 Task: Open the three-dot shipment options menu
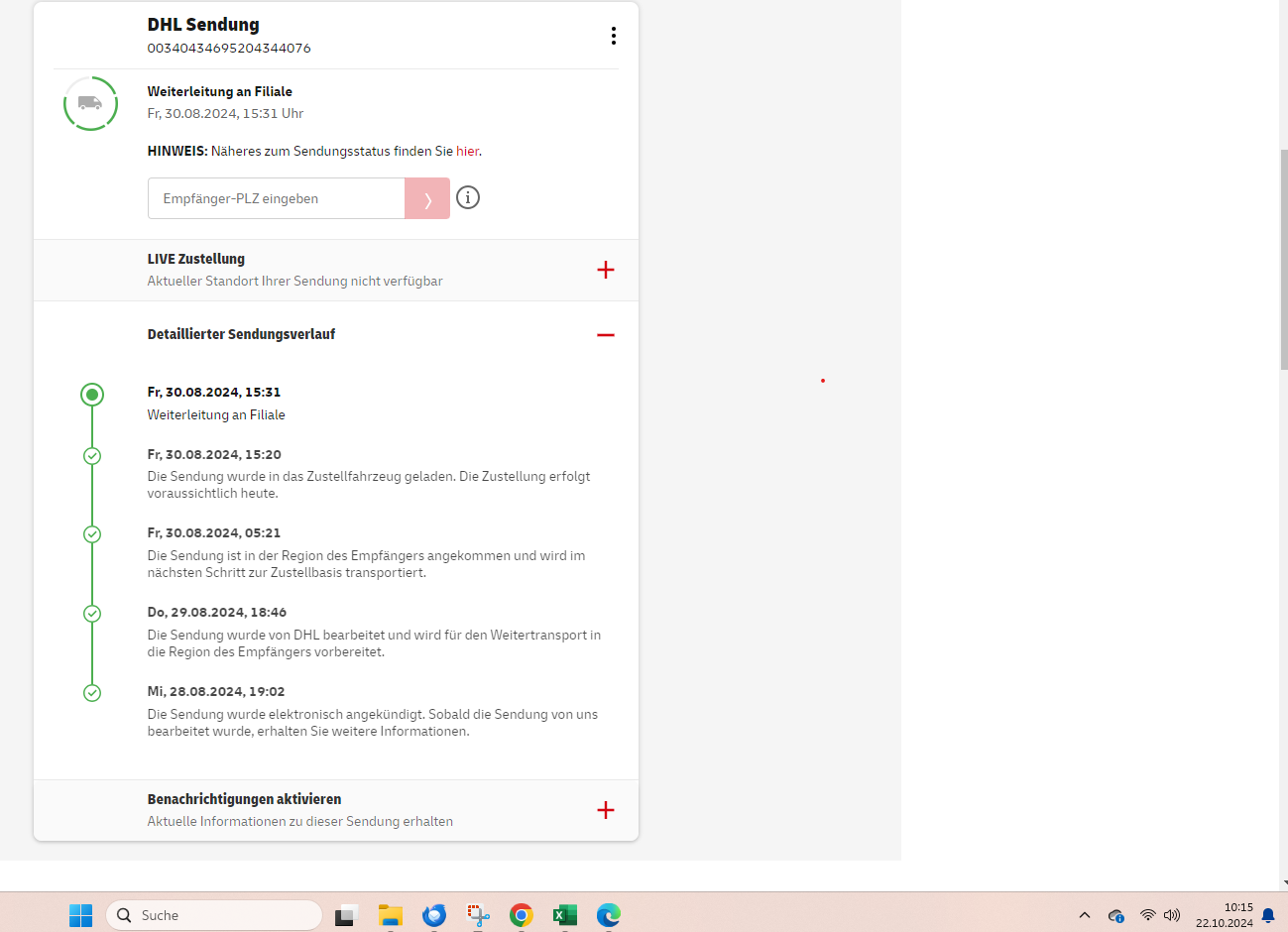click(614, 36)
